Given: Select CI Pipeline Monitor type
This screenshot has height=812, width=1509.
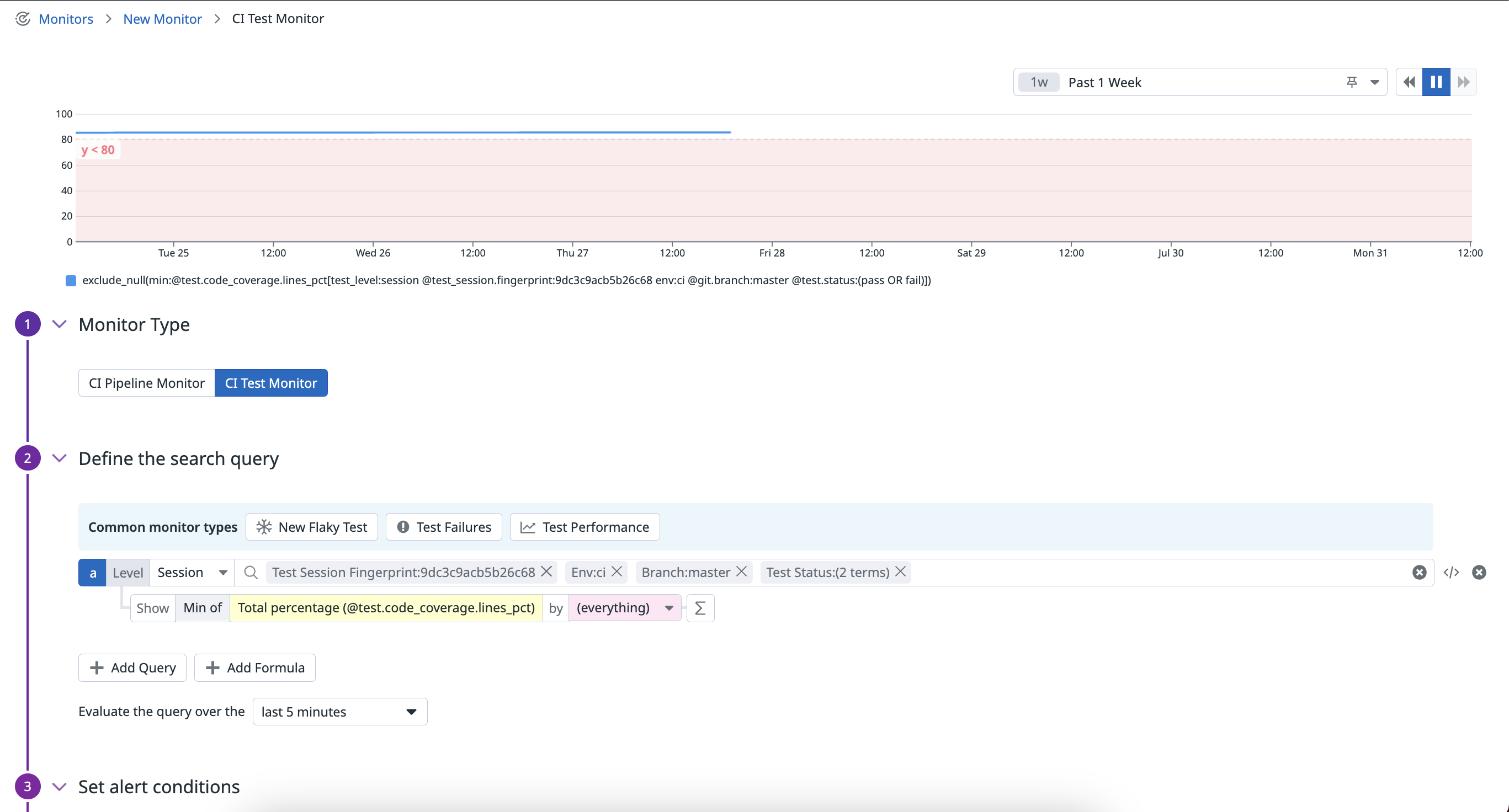Looking at the screenshot, I should (146, 383).
